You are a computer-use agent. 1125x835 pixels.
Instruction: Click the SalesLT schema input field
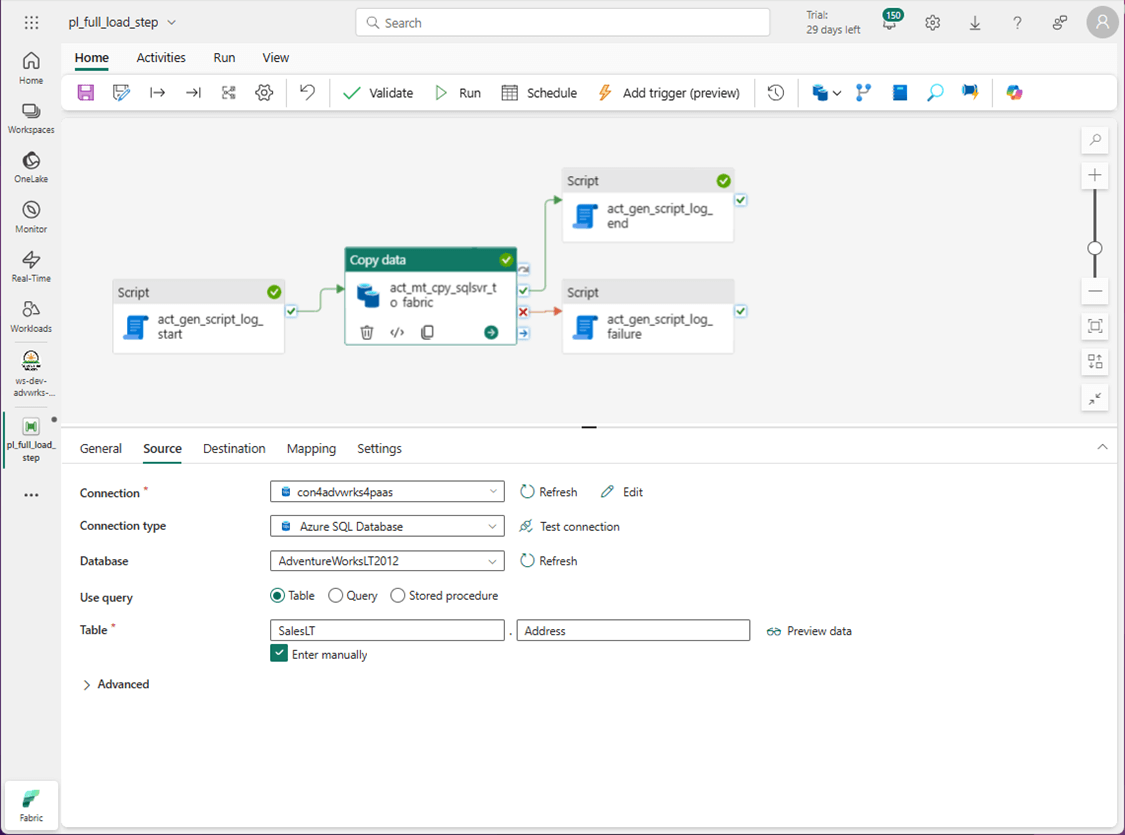[x=387, y=630]
